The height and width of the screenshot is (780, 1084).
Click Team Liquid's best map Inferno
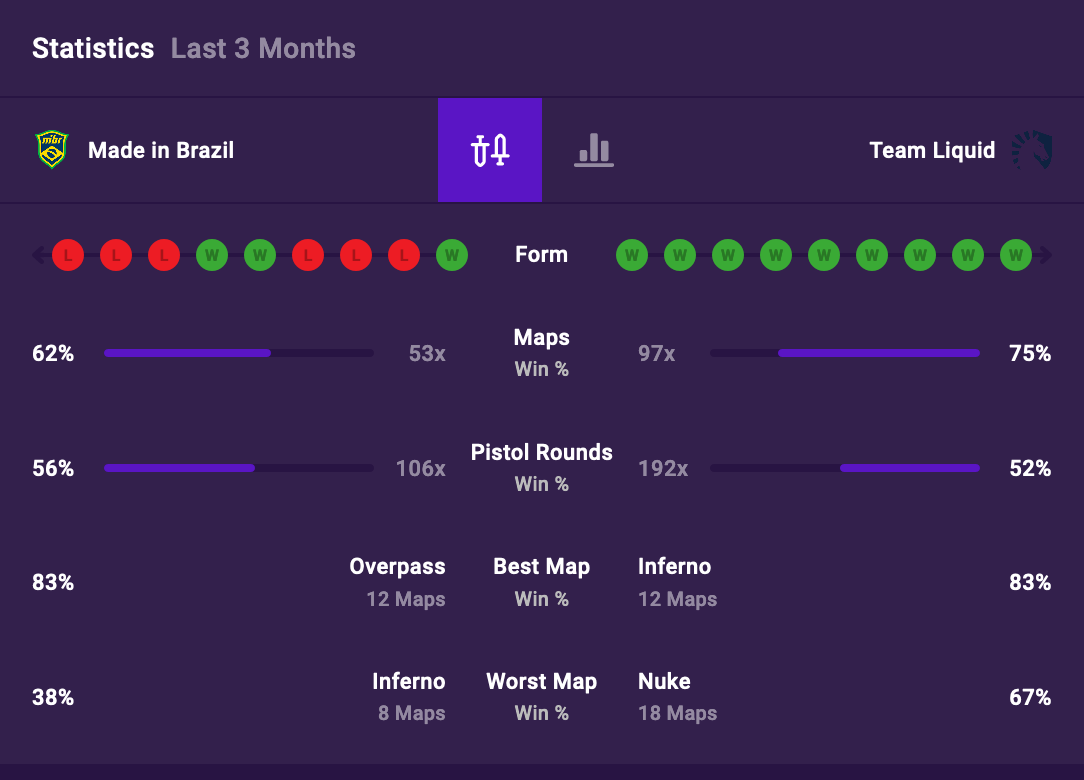674,567
